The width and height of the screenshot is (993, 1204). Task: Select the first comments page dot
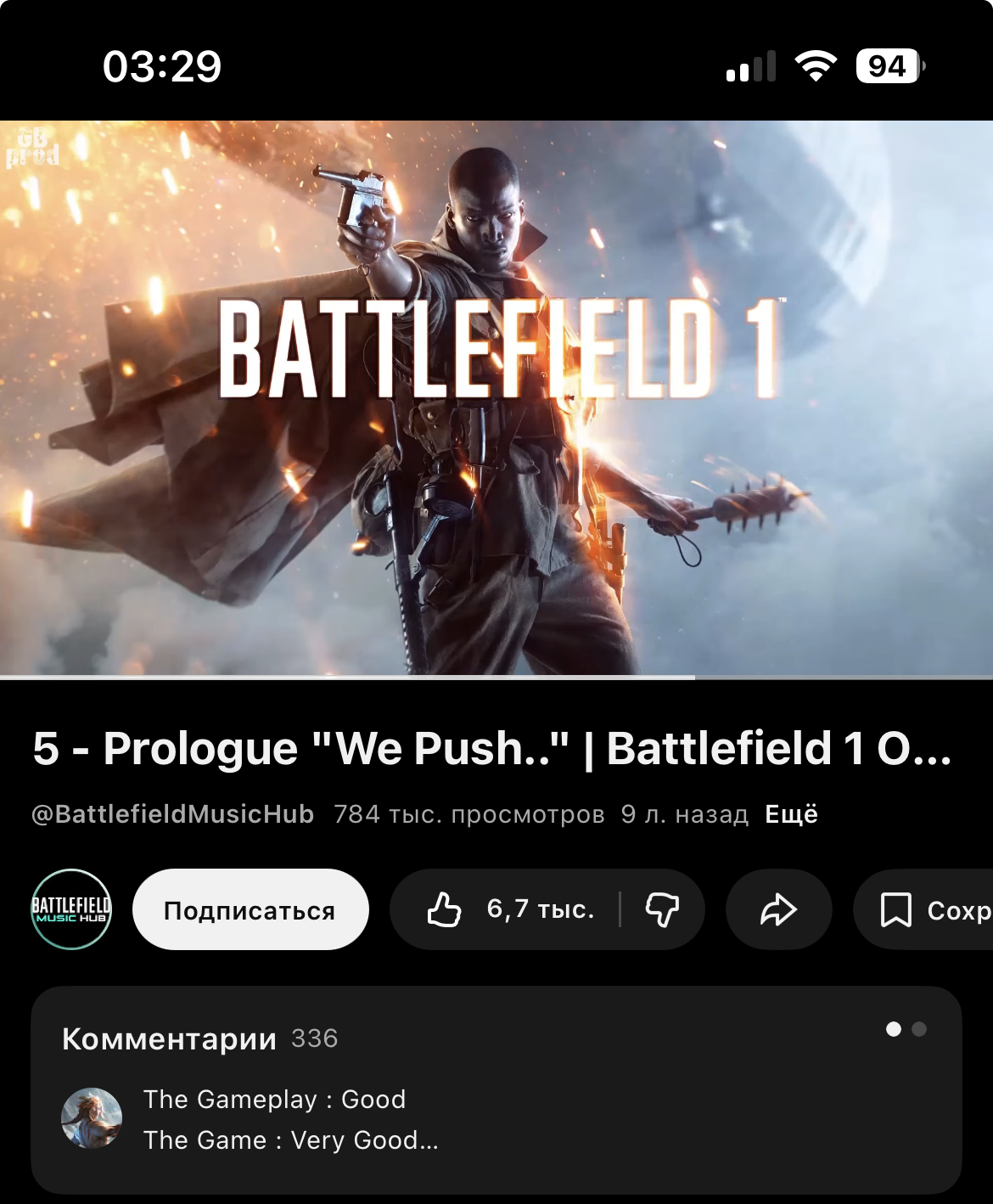coord(894,1029)
